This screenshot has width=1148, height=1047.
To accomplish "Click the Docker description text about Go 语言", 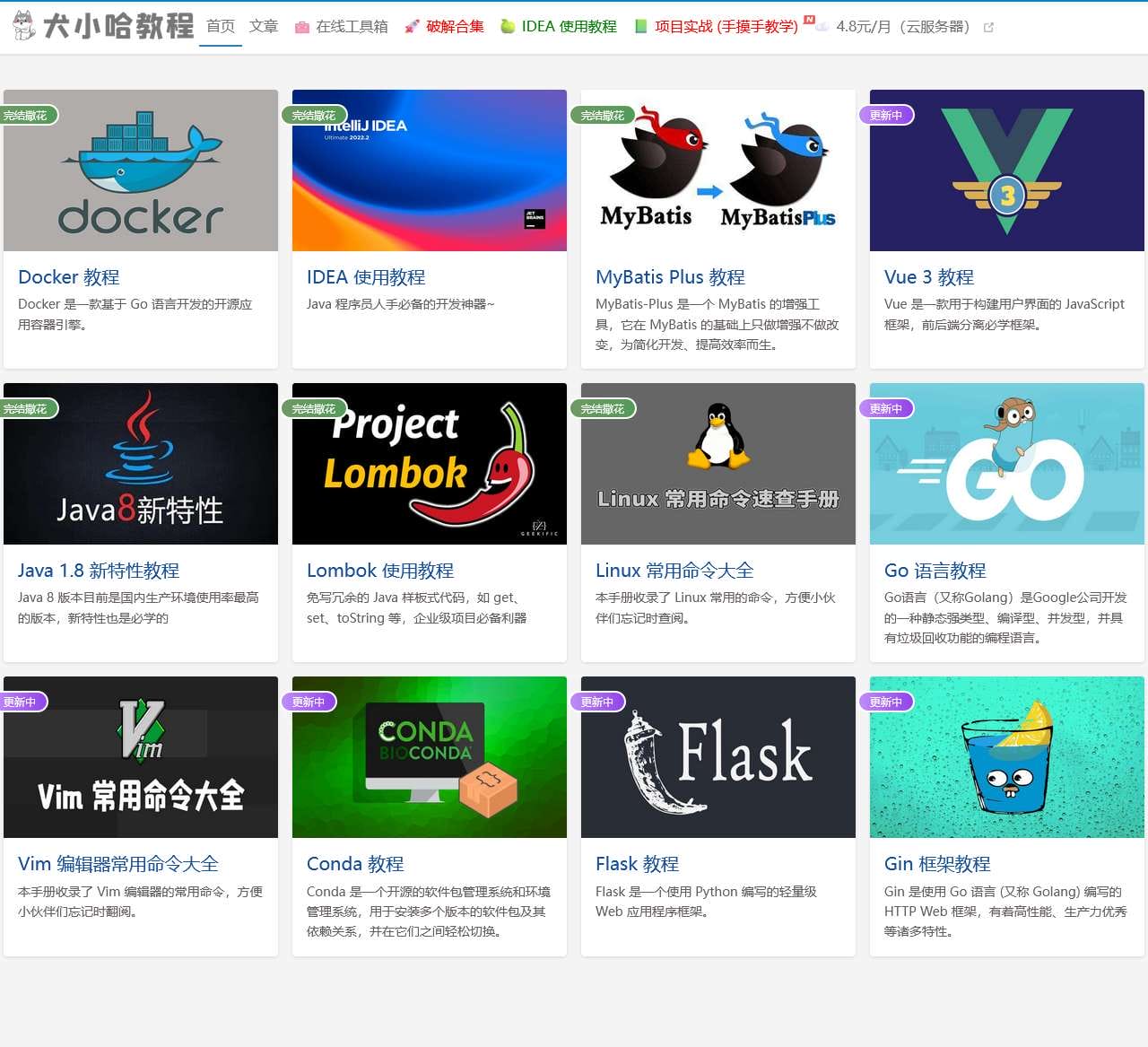I will [x=135, y=314].
